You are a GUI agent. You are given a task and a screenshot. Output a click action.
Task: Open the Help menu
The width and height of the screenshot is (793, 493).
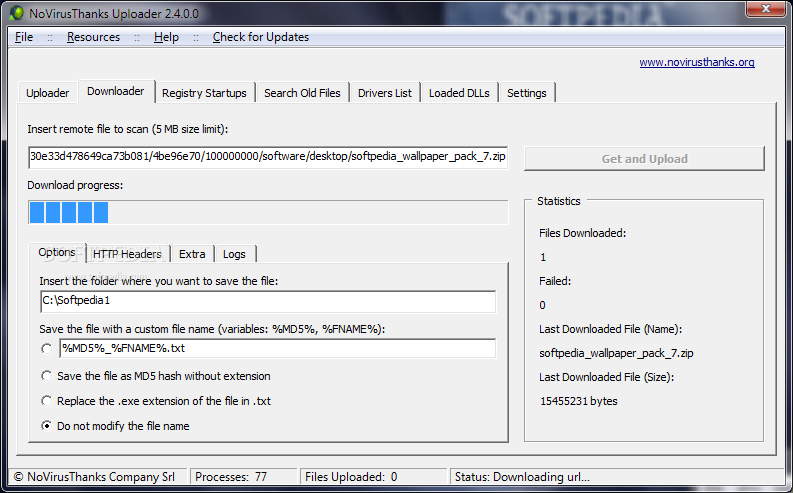click(166, 37)
